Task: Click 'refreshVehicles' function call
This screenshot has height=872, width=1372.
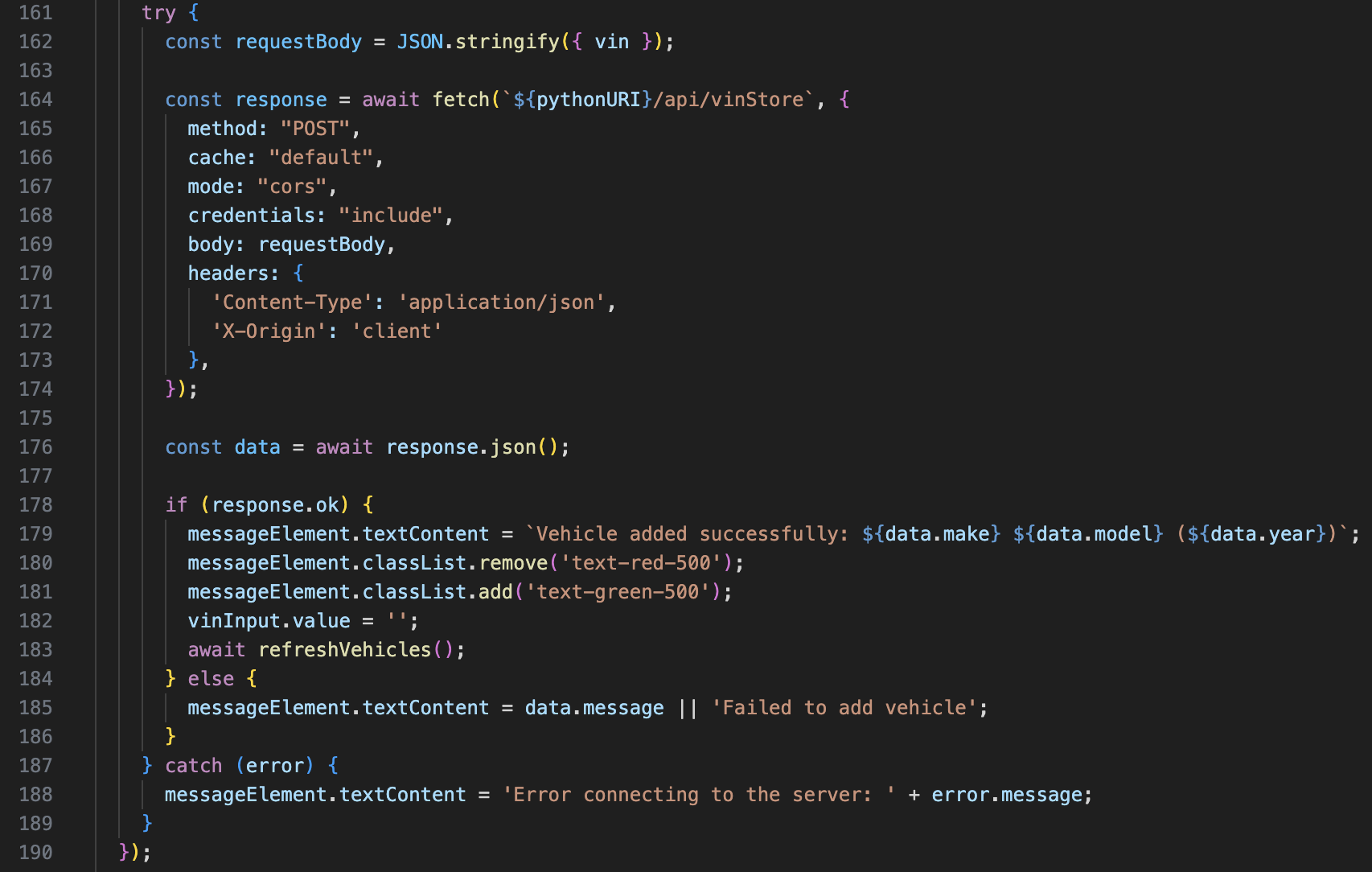Action: 344,650
